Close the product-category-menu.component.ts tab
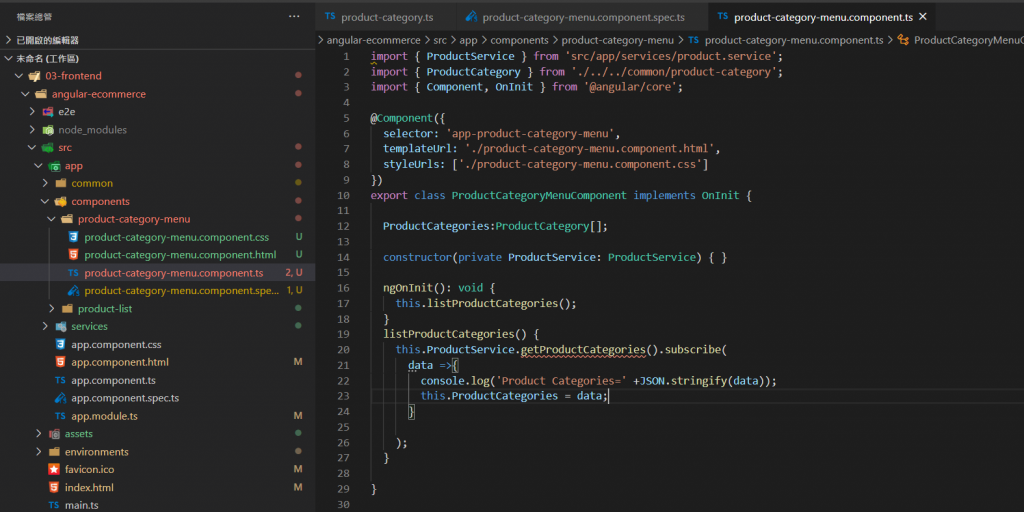Image resolution: width=1024 pixels, height=512 pixels. coord(923,16)
